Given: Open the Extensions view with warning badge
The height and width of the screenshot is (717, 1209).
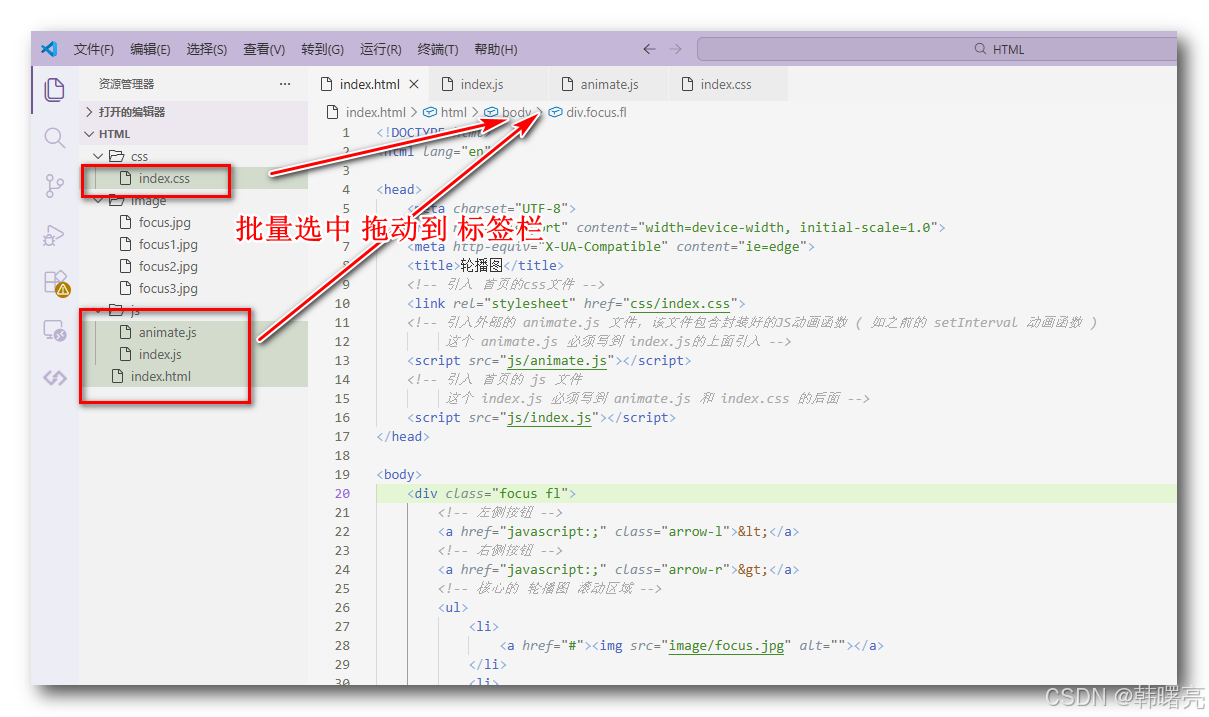Looking at the screenshot, I should (x=55, y=283).
